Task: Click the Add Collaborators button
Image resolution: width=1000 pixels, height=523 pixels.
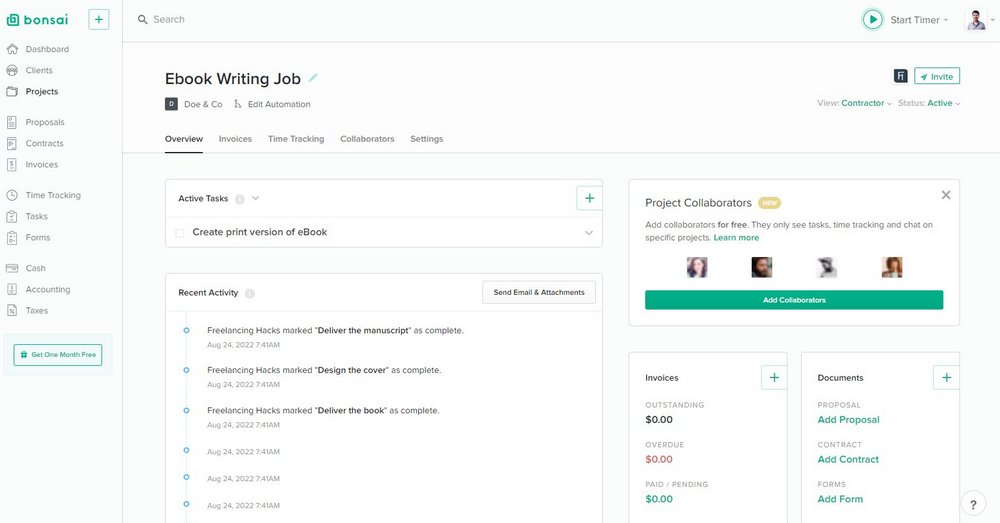Action: click(x=794, y=300)
